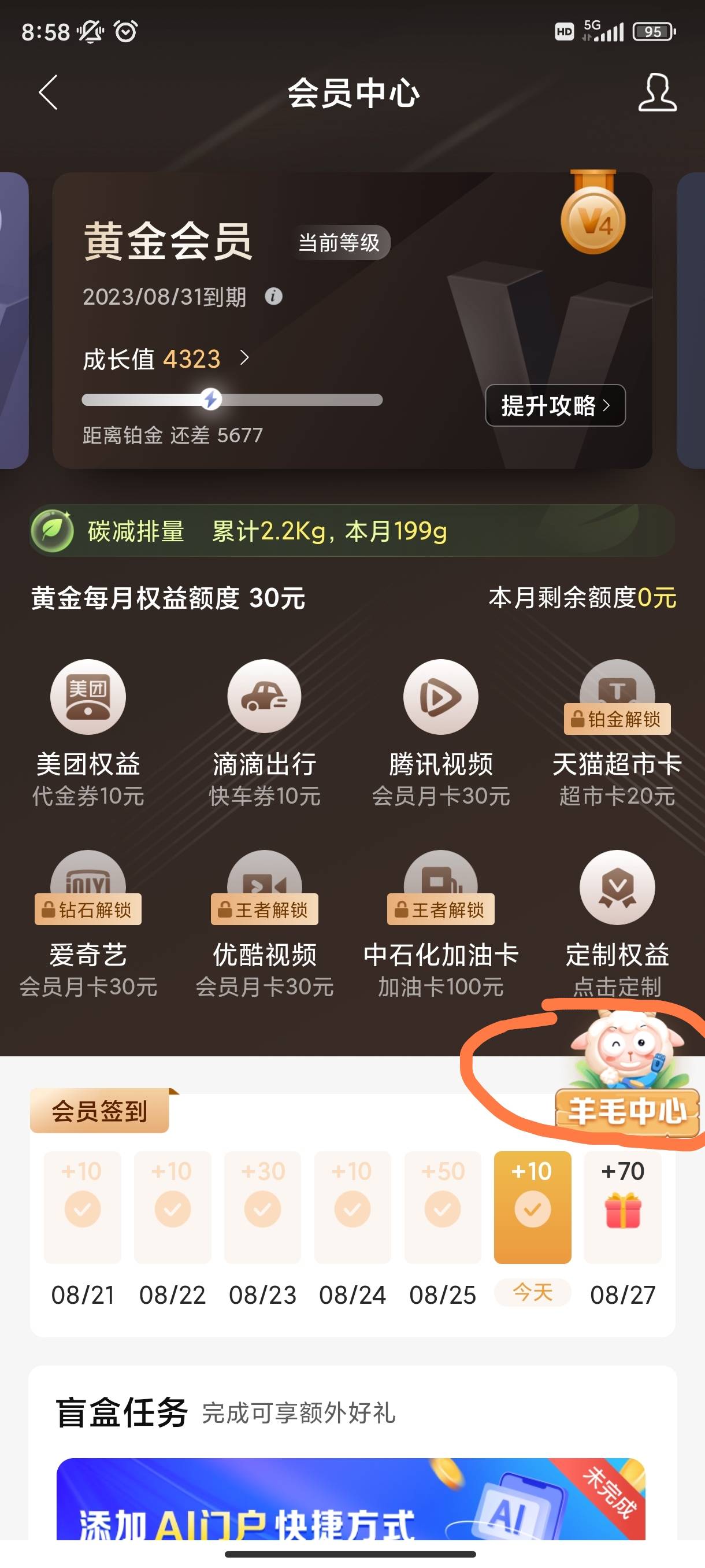Screen dimensions: 705x1568
Task: Select the 会员签到 tab label
Action: pyautogui.click(x=100, y=1111)
